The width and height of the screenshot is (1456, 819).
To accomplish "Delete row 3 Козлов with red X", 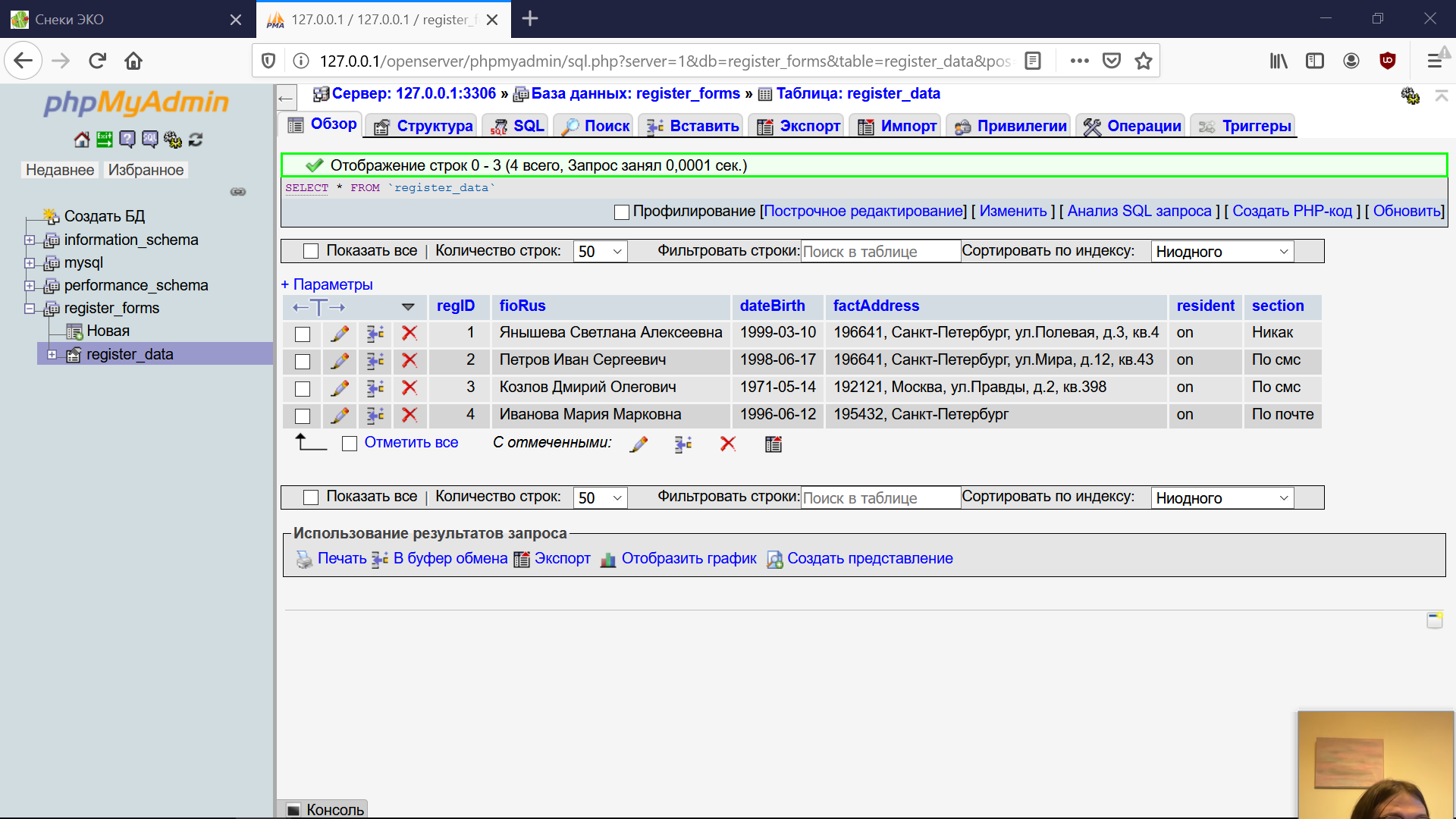I will point(409,388).
